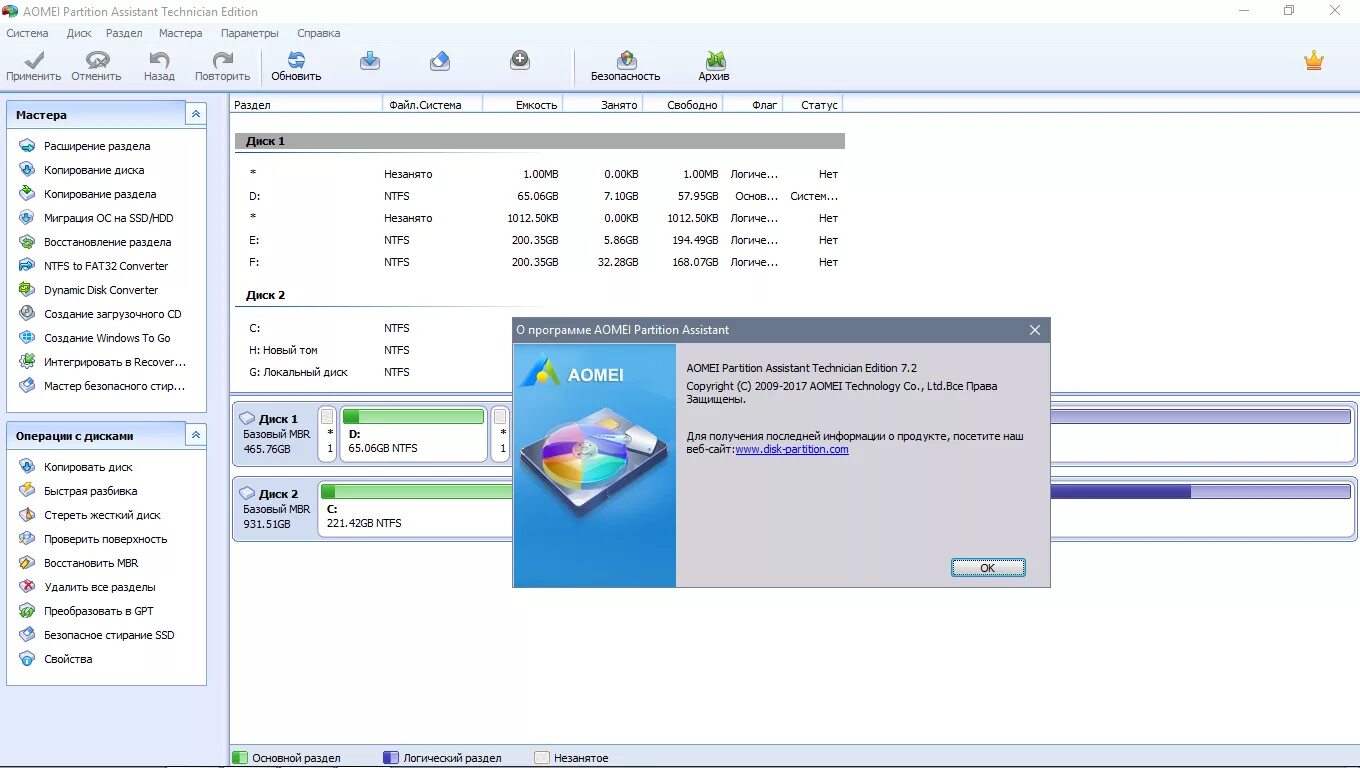1360x768 pixels.
Task: Select the H: Новый том row
Action: (374, 350)
